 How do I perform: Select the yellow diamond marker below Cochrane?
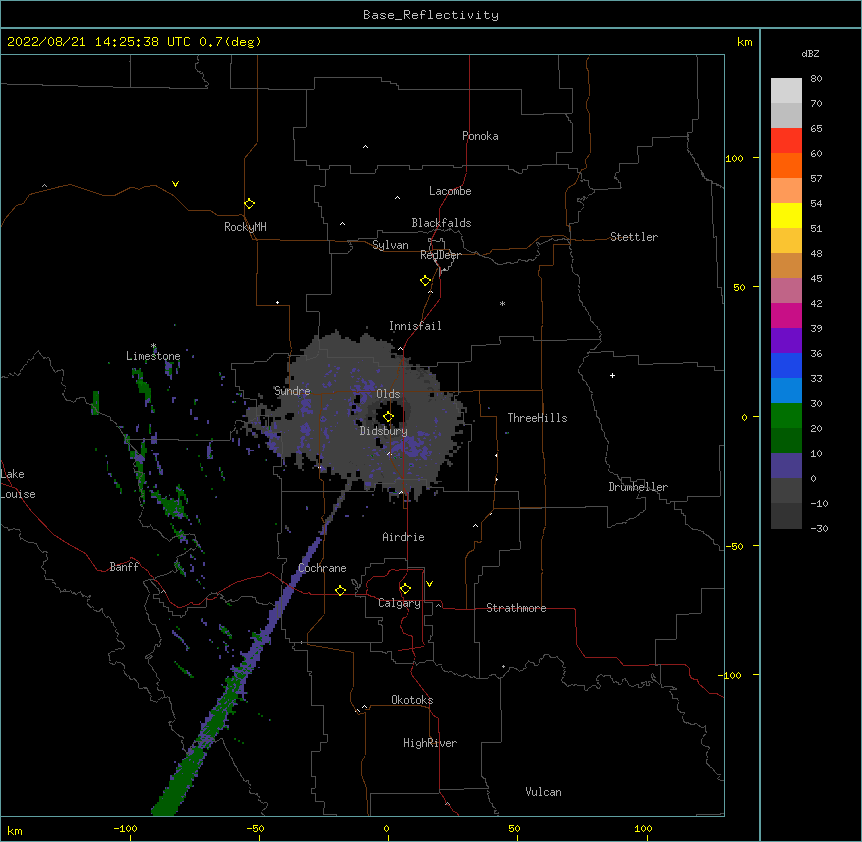340,590
